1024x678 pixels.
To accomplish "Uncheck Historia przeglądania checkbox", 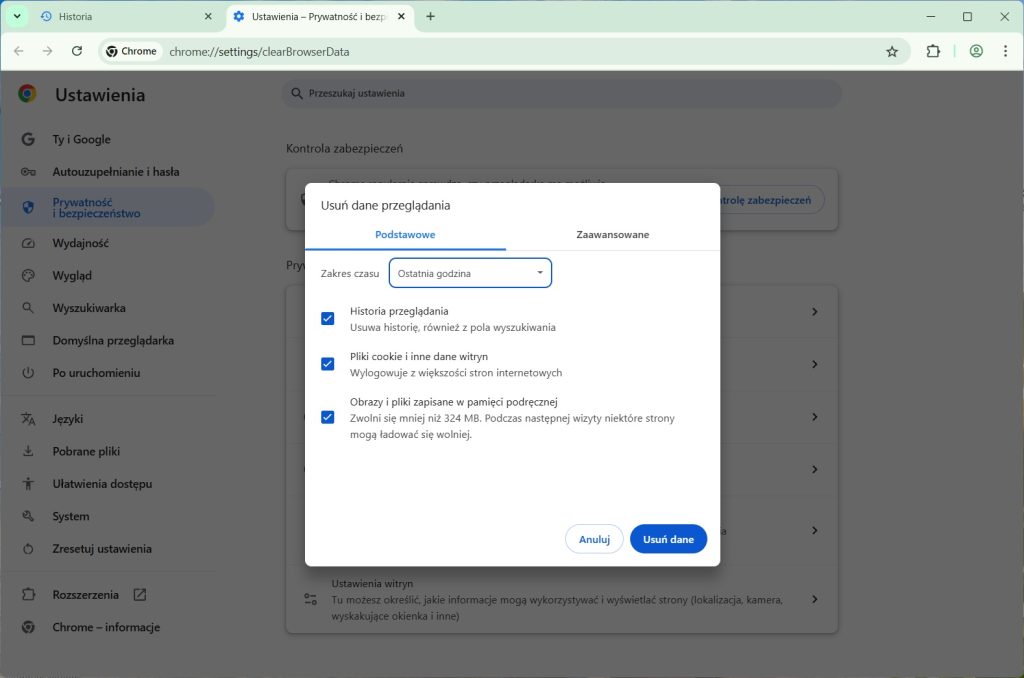I will point(327,319).
